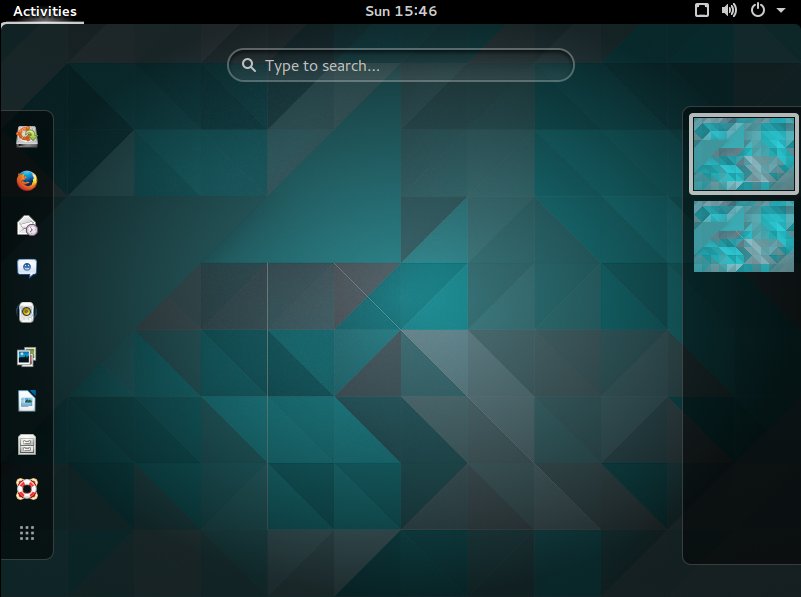Open the volume indicator in top bar
The height and width of the screenshot is (597, 801).
point(729,10)
